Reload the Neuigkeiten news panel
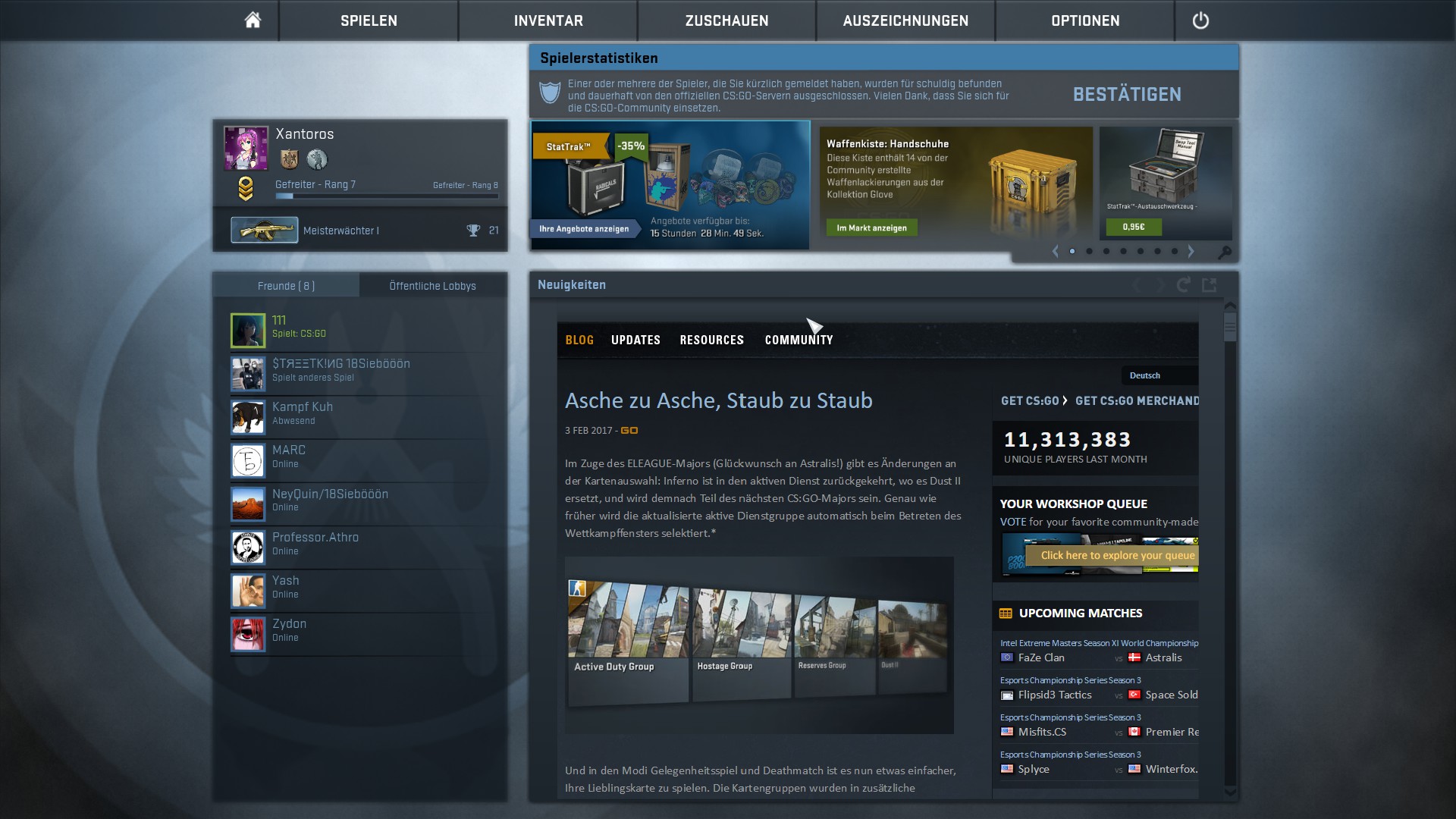1456x819 pixels. 1183,285
